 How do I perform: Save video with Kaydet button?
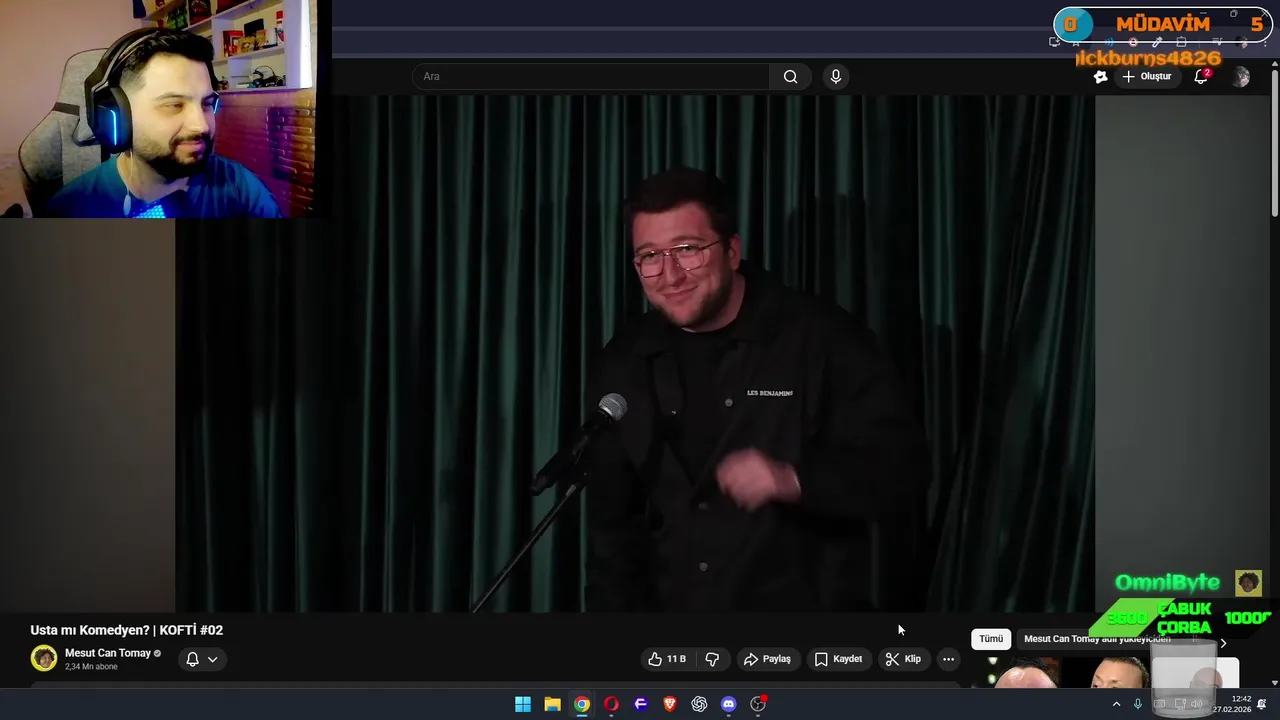coord(838,659)
